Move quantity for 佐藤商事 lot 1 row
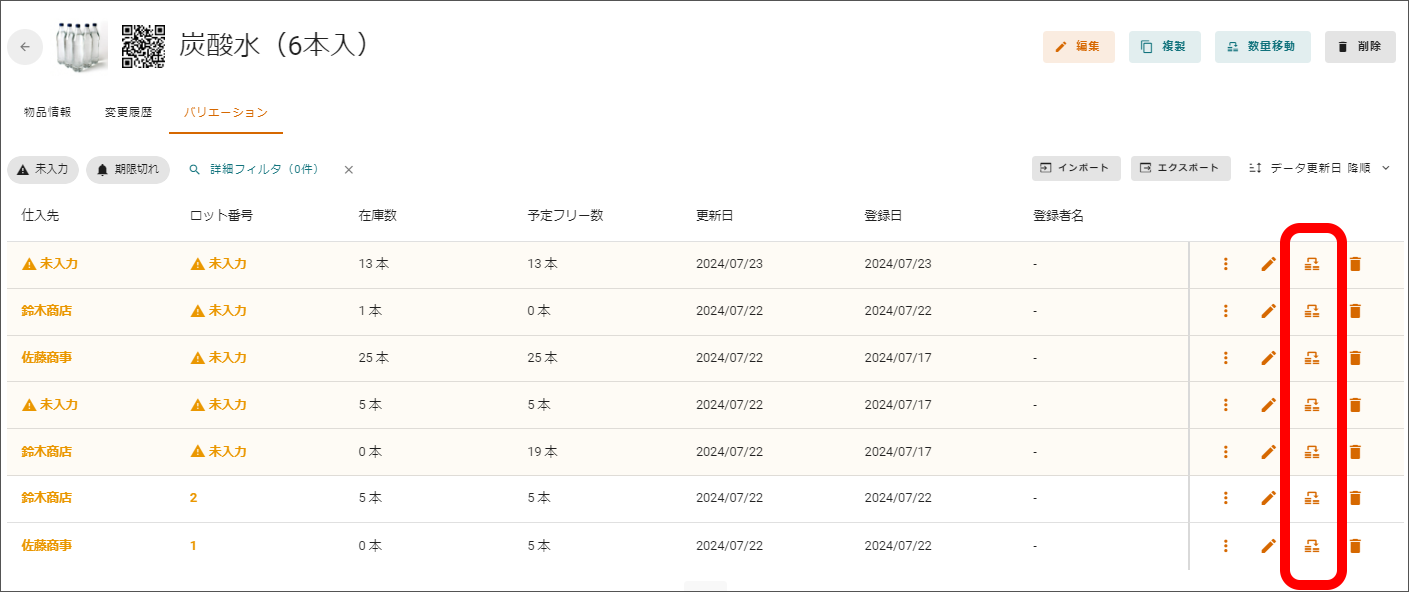The height and width of the screenshot is (592, 1409). coord(1312,546)
